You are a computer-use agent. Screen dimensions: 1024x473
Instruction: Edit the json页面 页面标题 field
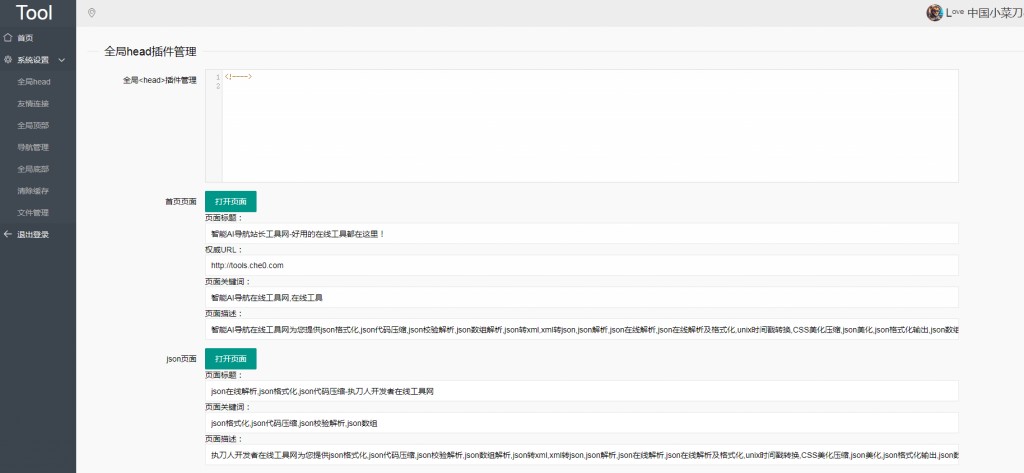click(x=582, y=391)
